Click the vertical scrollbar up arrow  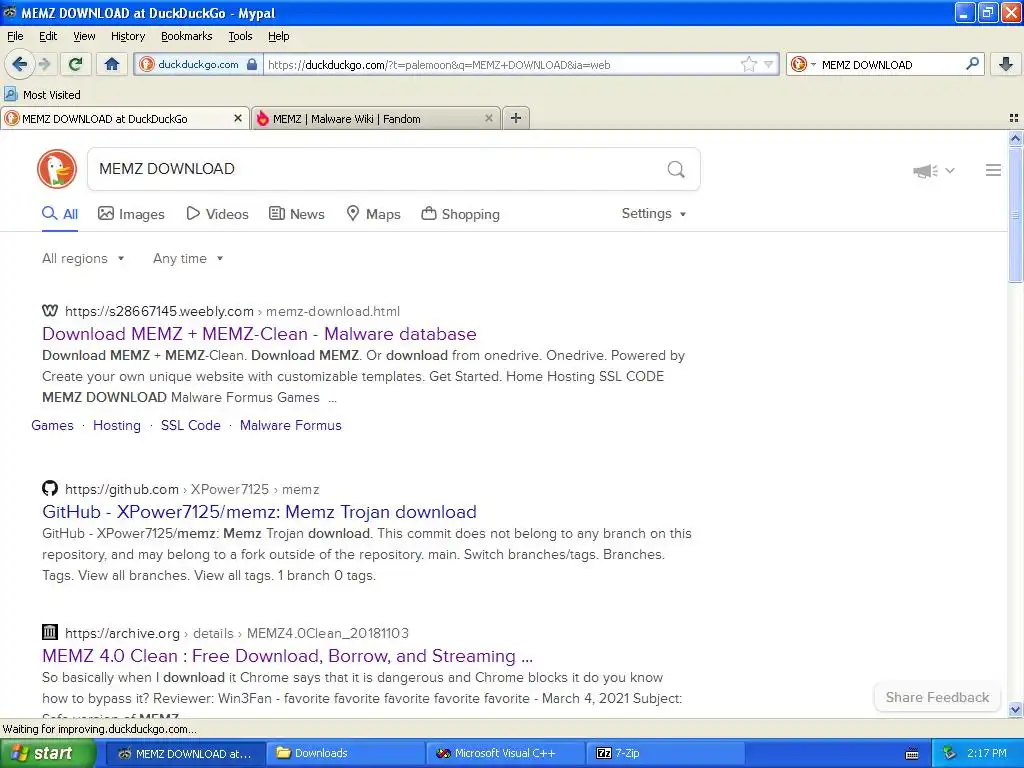tap(1015, 138)
